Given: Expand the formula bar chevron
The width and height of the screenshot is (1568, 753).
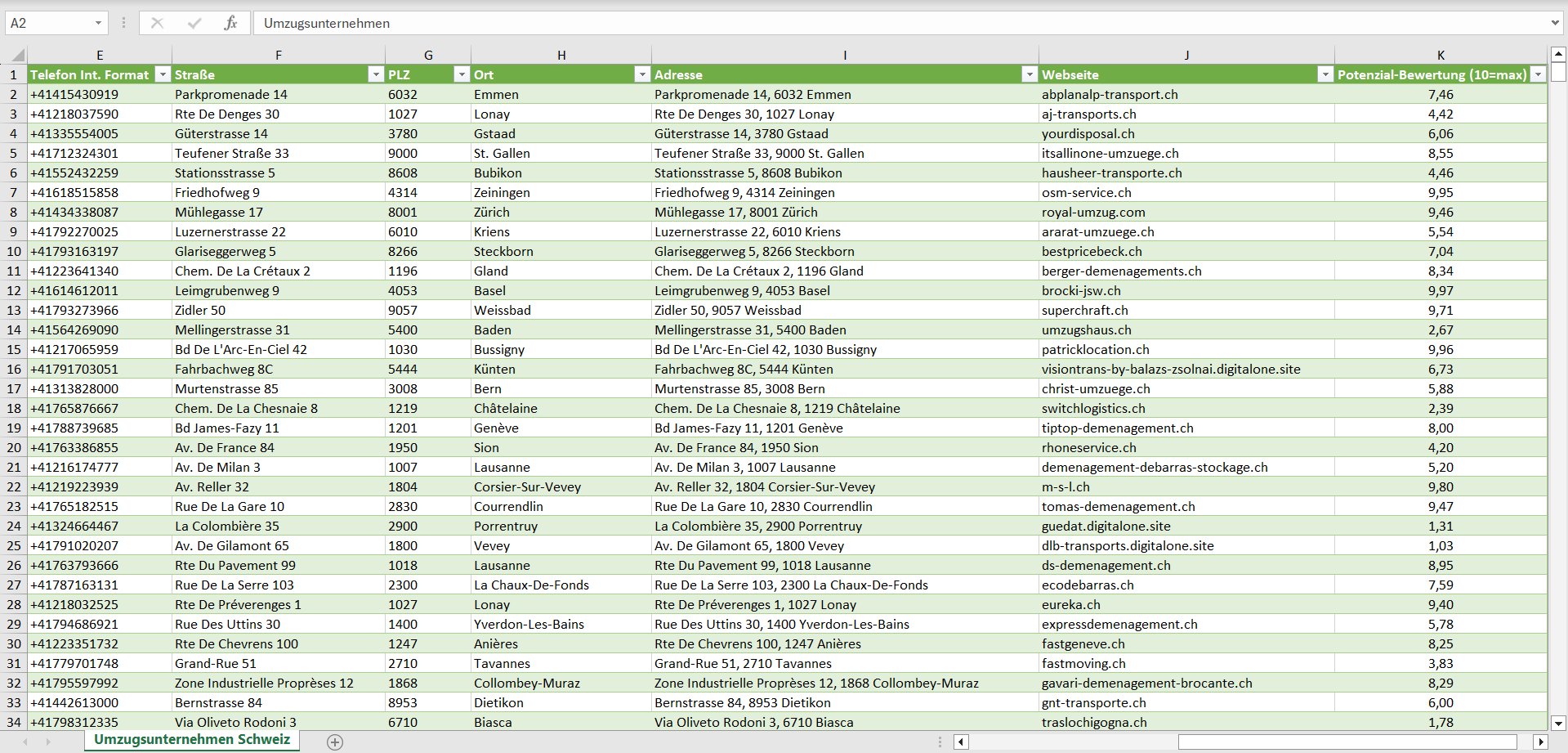Looking at the screenshot, I should (1555, 23).
